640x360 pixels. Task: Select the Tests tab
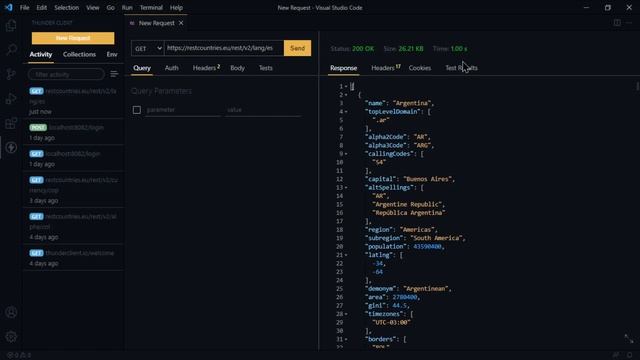point(265,68)
